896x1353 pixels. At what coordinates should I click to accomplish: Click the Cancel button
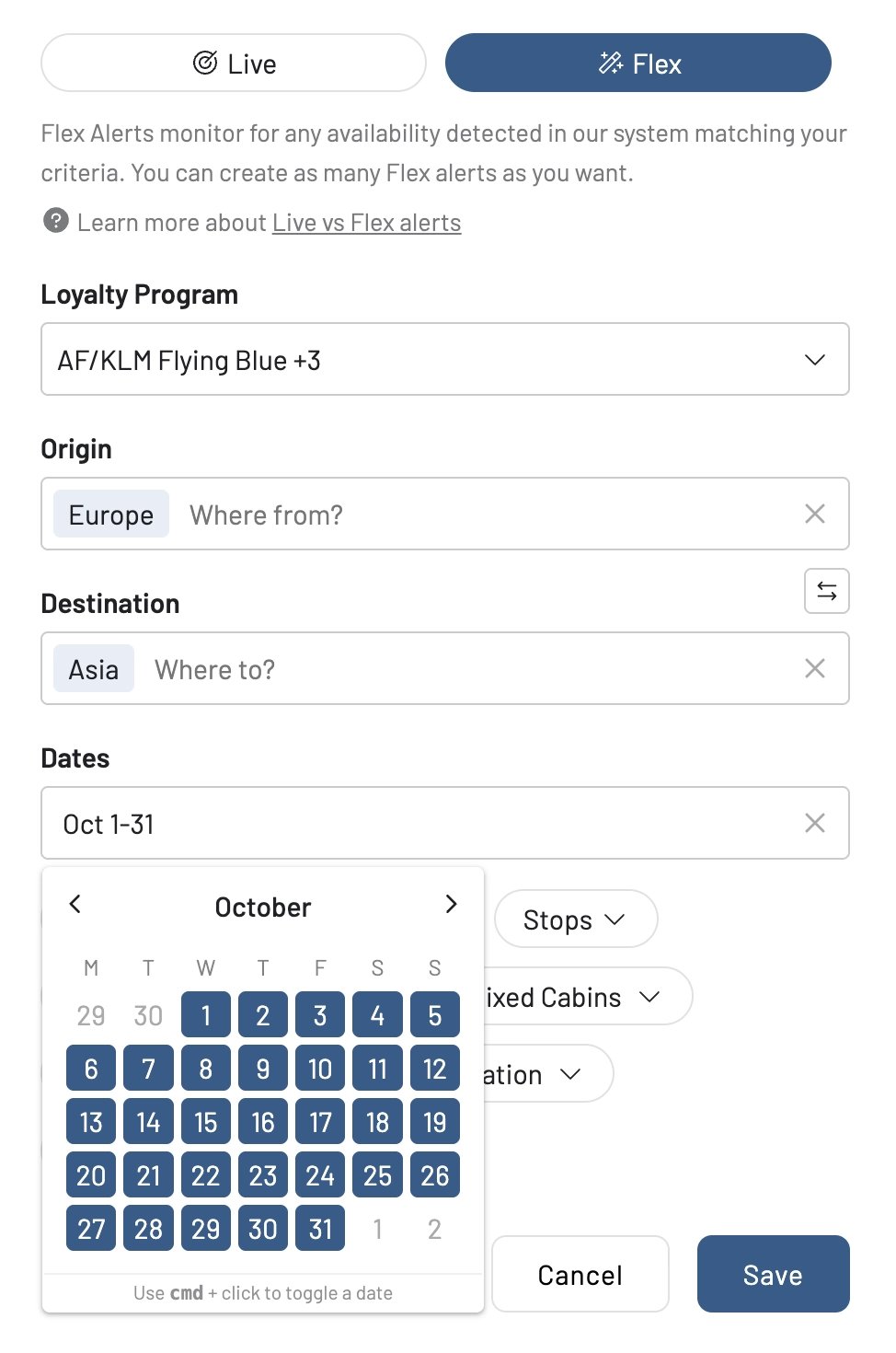tap(580, 1275)
